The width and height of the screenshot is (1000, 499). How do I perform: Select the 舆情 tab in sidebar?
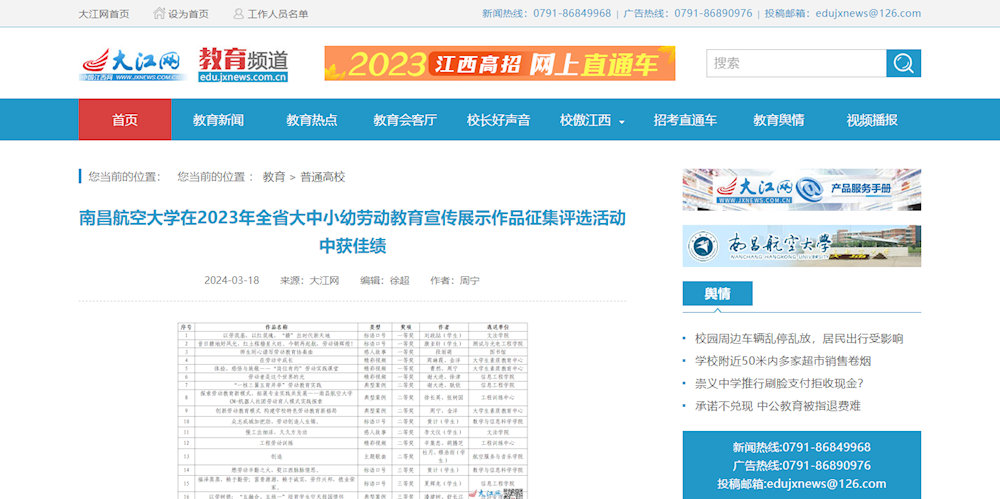(x=717, y=294)
